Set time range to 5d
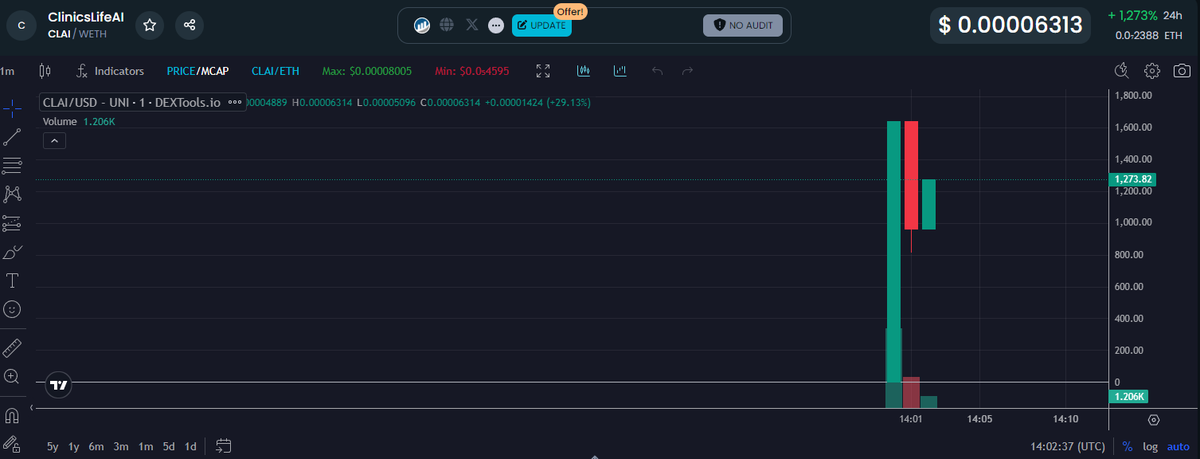The height and width of the screenshot is (459, 1200). point(169,446)
